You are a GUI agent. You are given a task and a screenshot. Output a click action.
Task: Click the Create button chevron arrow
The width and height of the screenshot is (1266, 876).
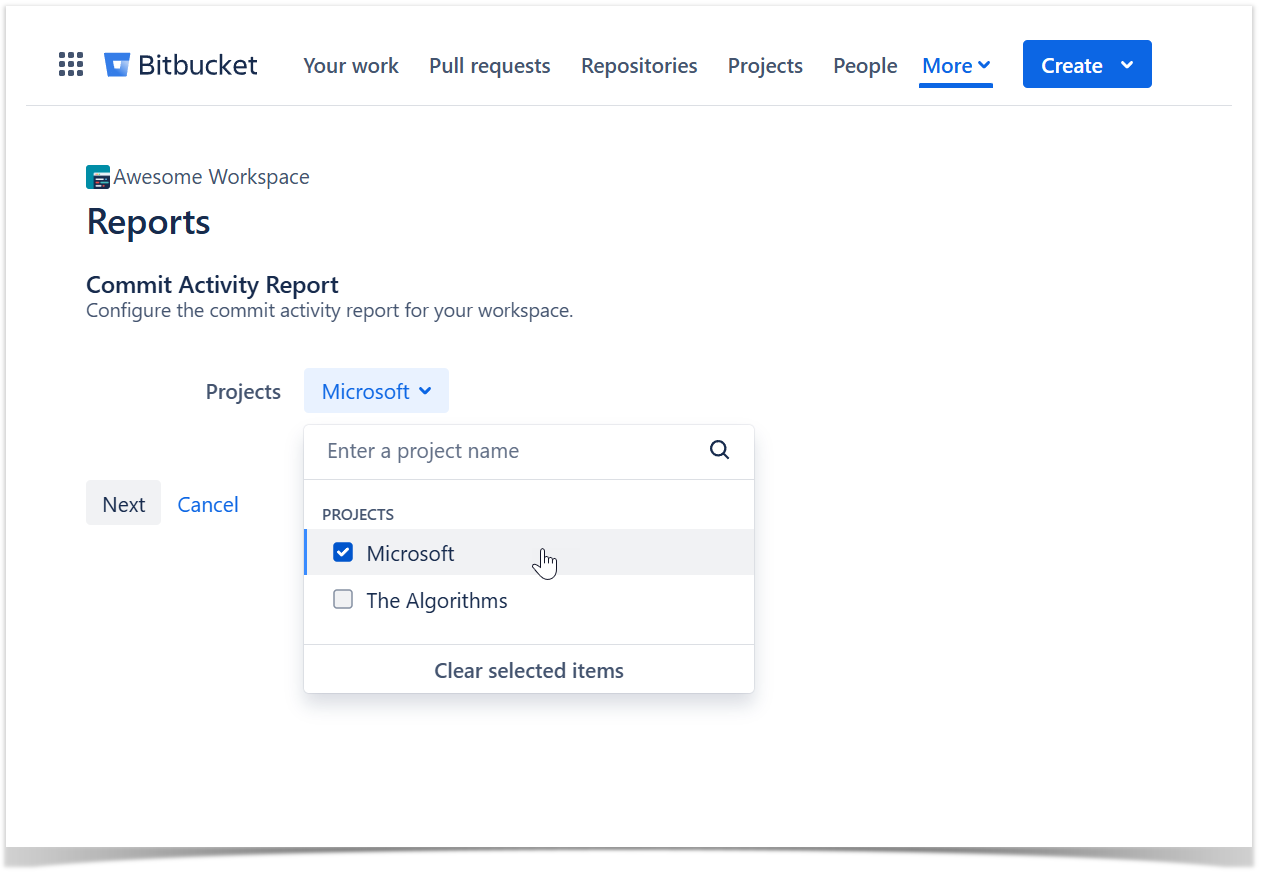tap(1127, 65)
